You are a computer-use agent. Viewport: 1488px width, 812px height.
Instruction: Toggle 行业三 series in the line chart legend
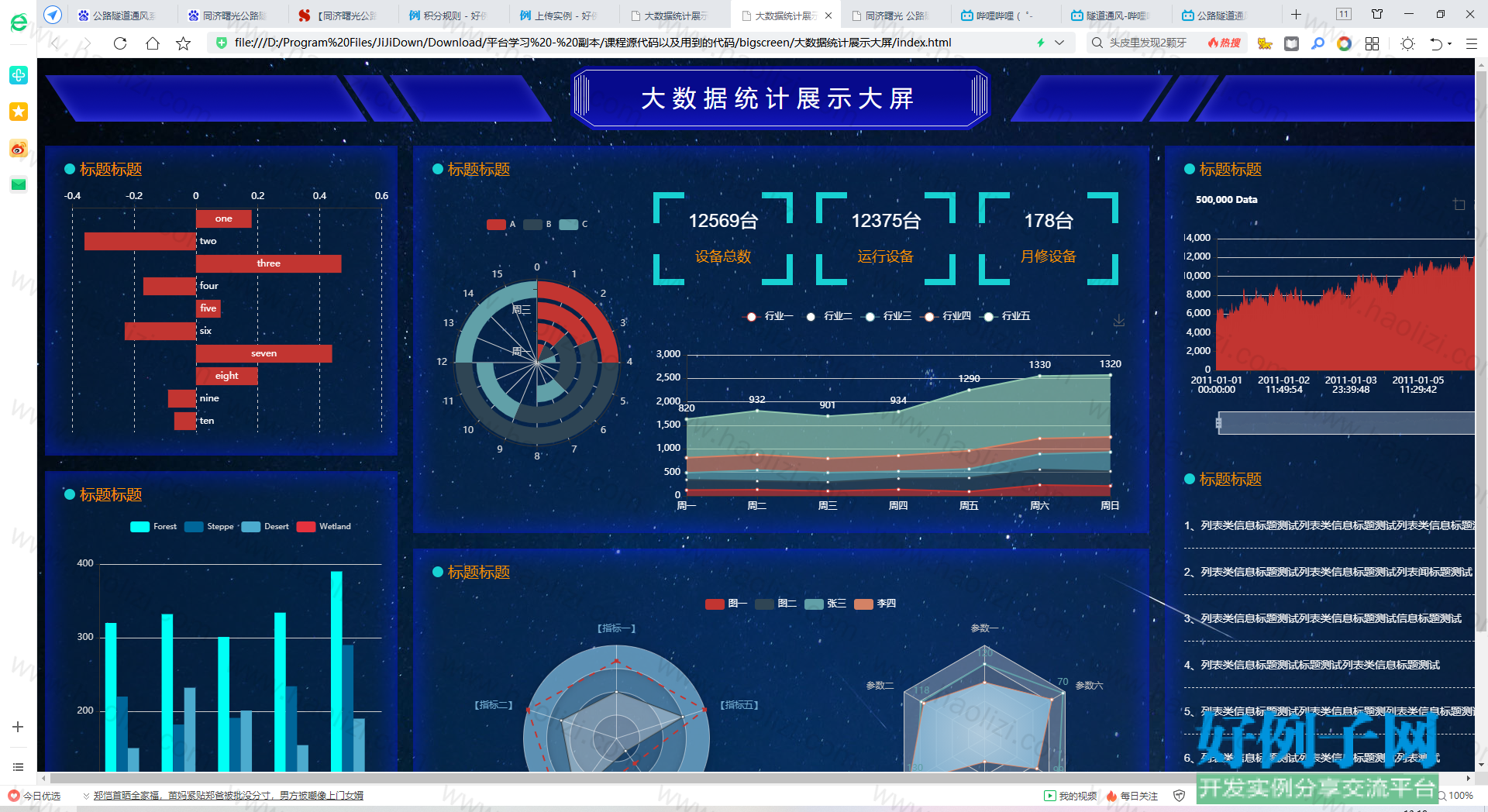[x=887, y=316]
